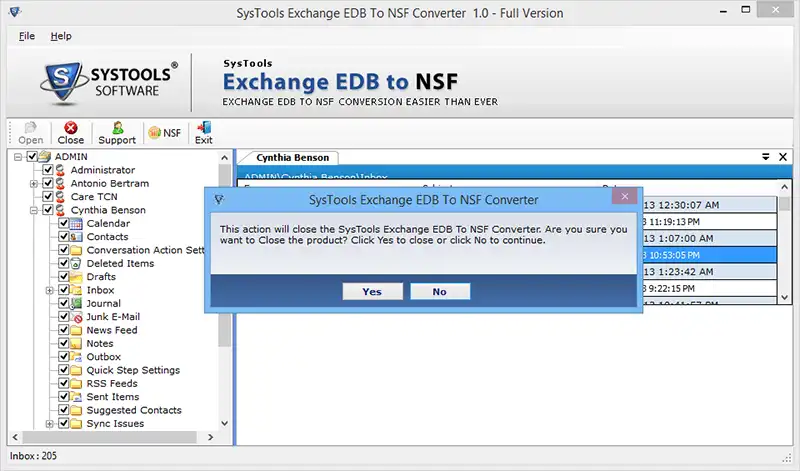Click the Antonio Bertram user icon
The width and height of the screenshot is (800, 471).
[x=61, y=183]
